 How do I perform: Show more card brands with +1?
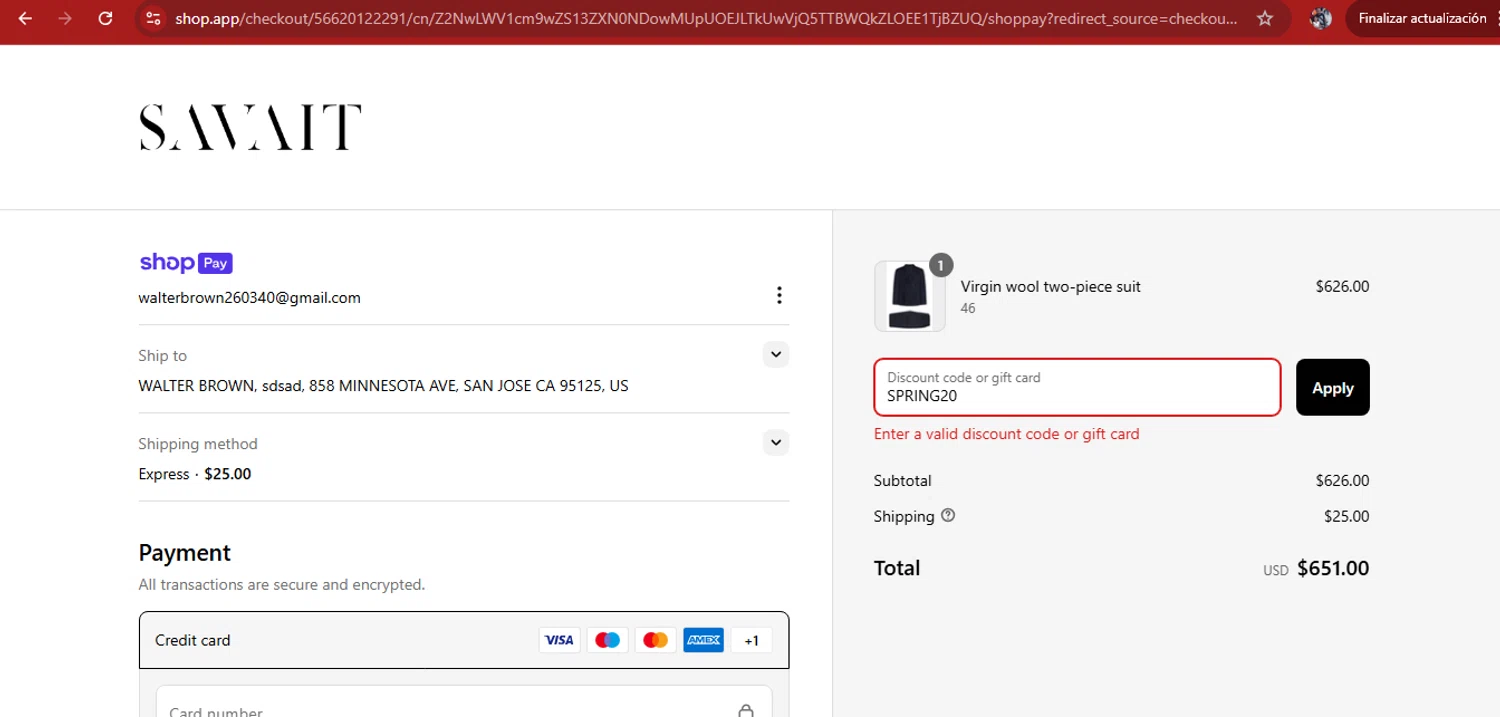(751, 640)
